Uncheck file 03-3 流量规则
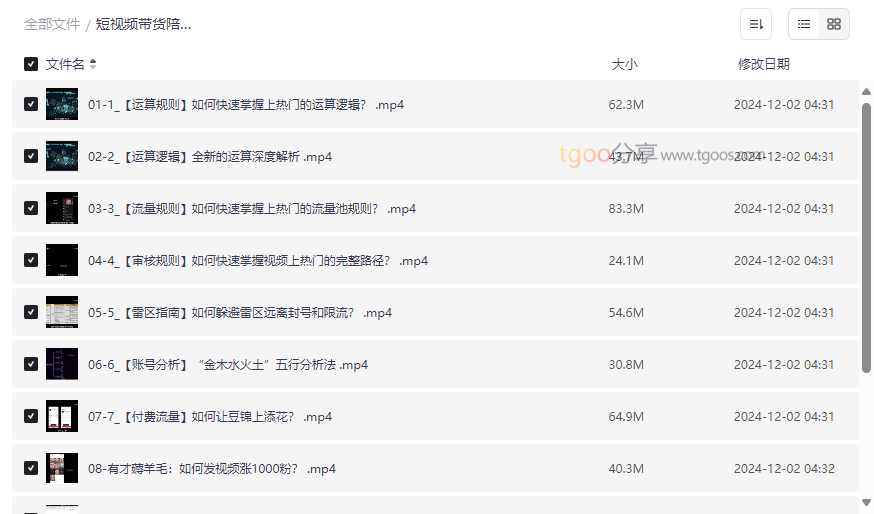The width and height of the screenshot is (874, 514). click(31, 208)
